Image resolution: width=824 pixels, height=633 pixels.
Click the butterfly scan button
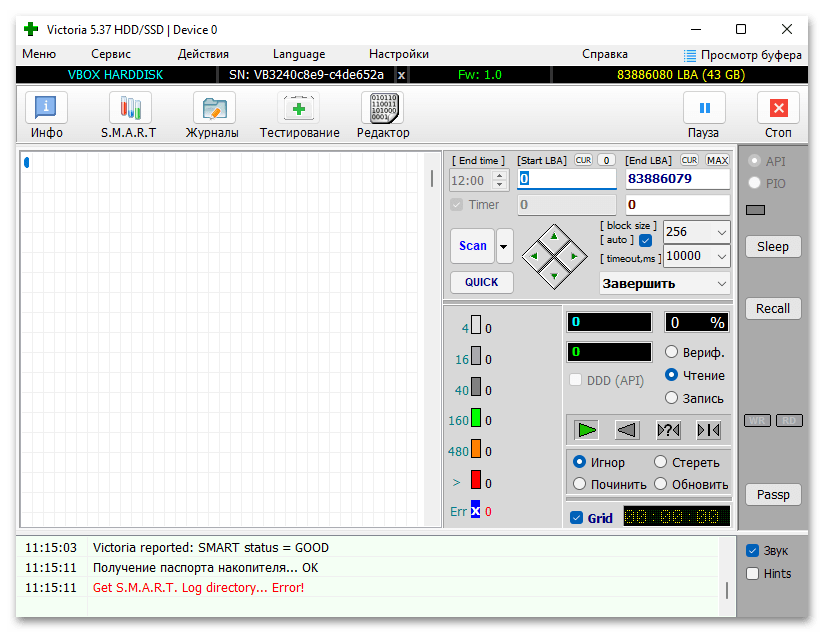click(708, 430)
